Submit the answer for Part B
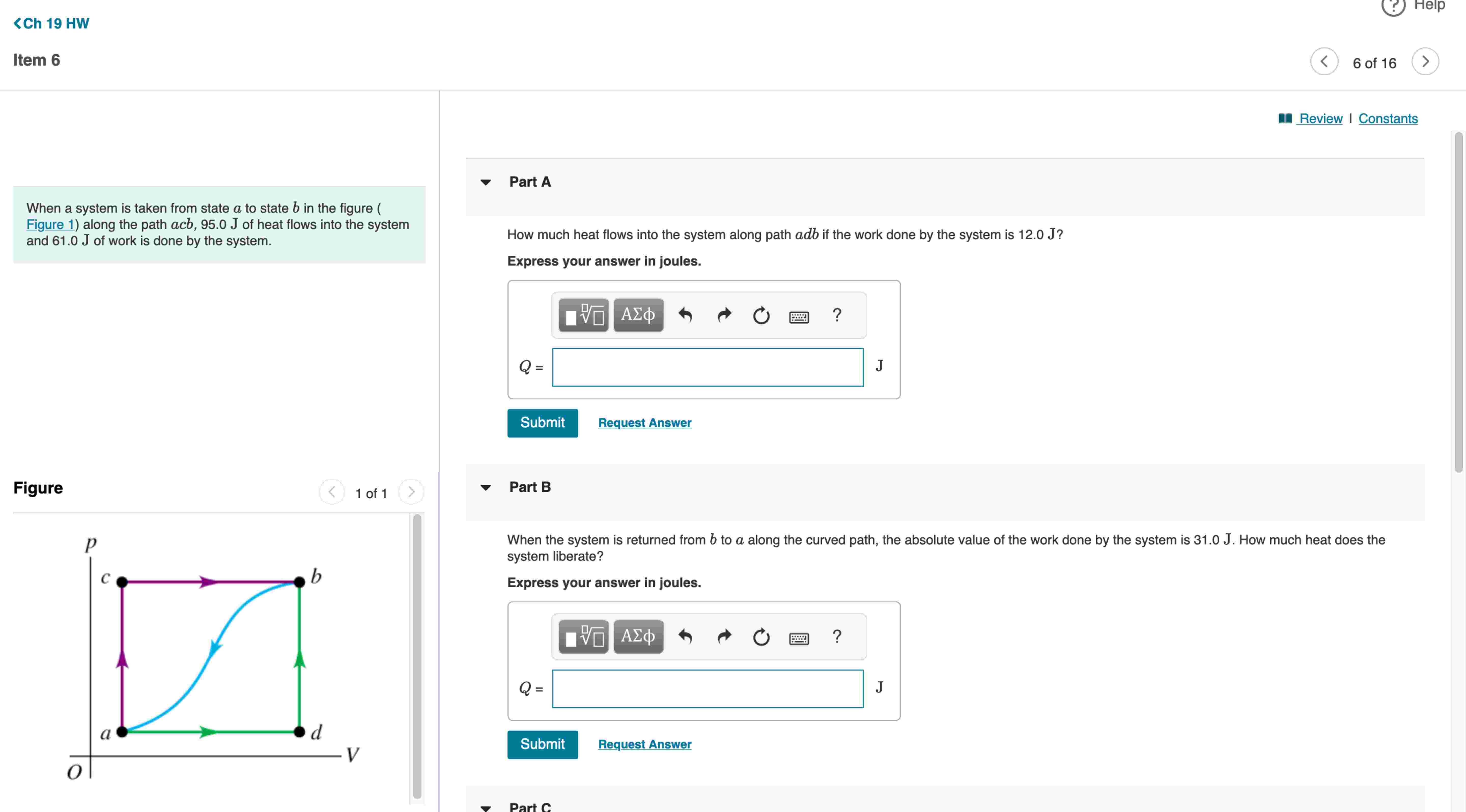Image resolution: width=1466 pixels, height=812 pixels. click(542, 744)
